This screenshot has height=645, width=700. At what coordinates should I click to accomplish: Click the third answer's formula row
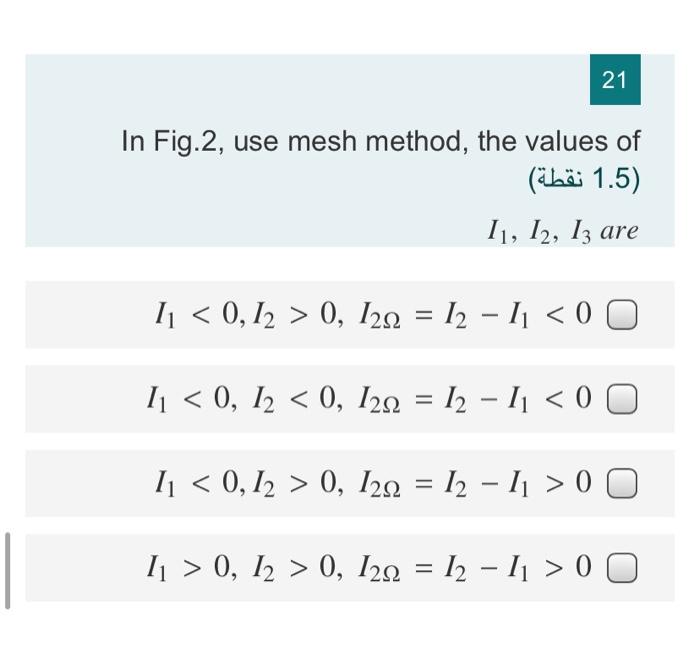click(350, 483)
